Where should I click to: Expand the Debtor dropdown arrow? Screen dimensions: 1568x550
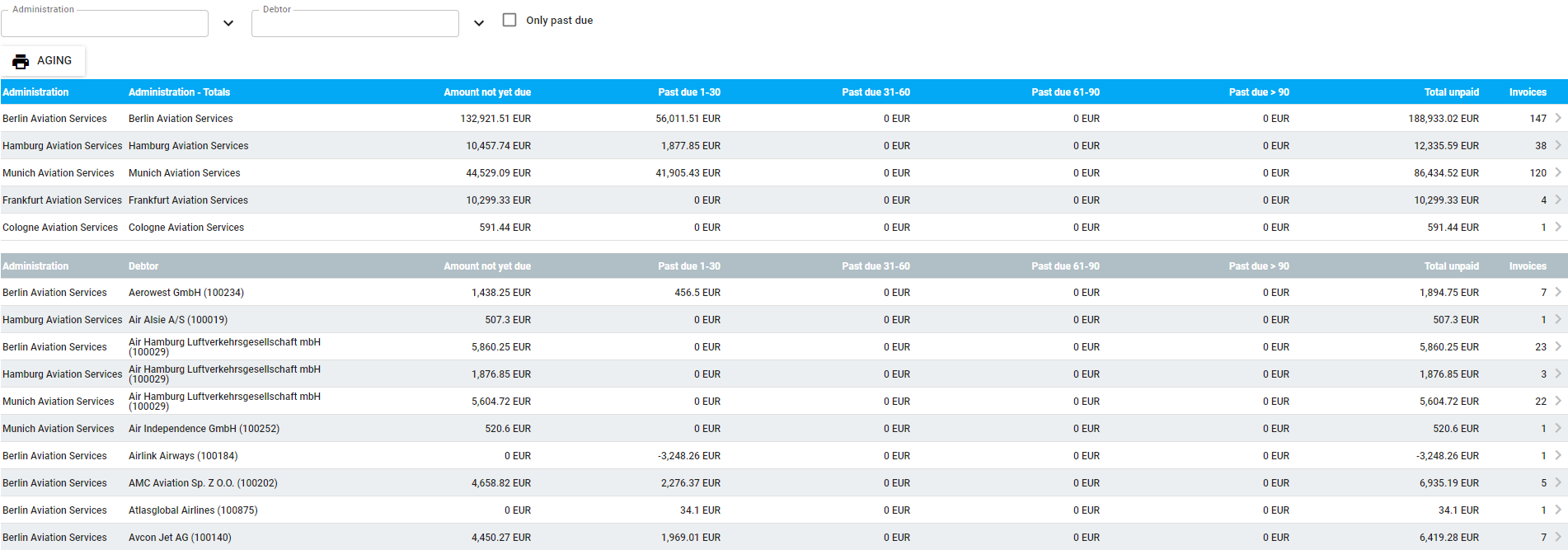(x=479, y=23)
